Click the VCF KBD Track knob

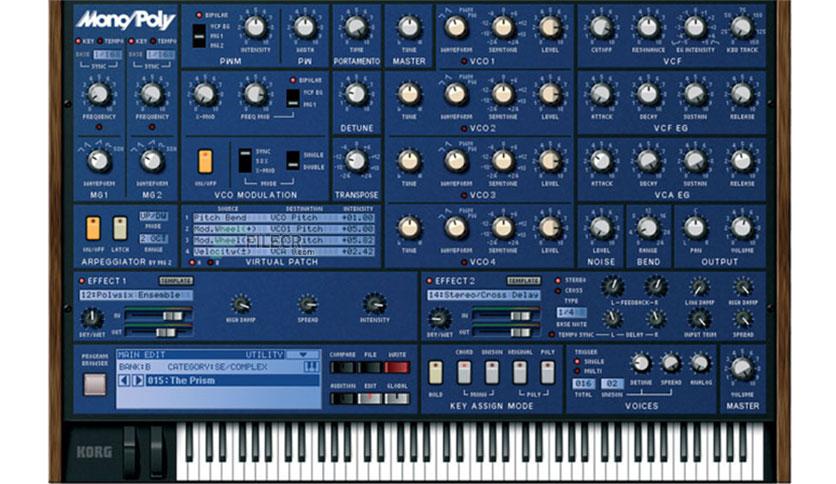click(x=742, y=28)
